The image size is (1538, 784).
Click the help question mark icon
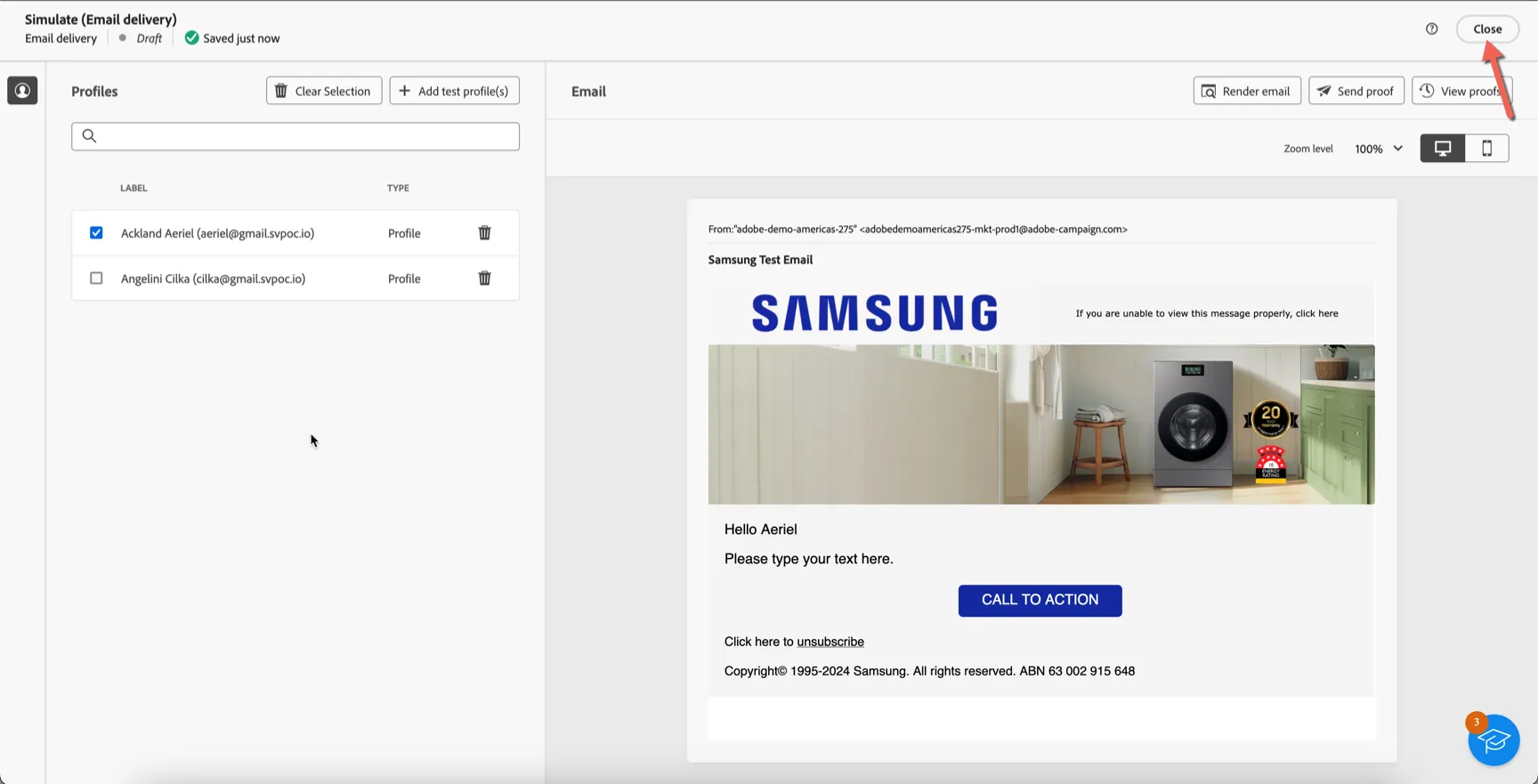pos(1431,29)
